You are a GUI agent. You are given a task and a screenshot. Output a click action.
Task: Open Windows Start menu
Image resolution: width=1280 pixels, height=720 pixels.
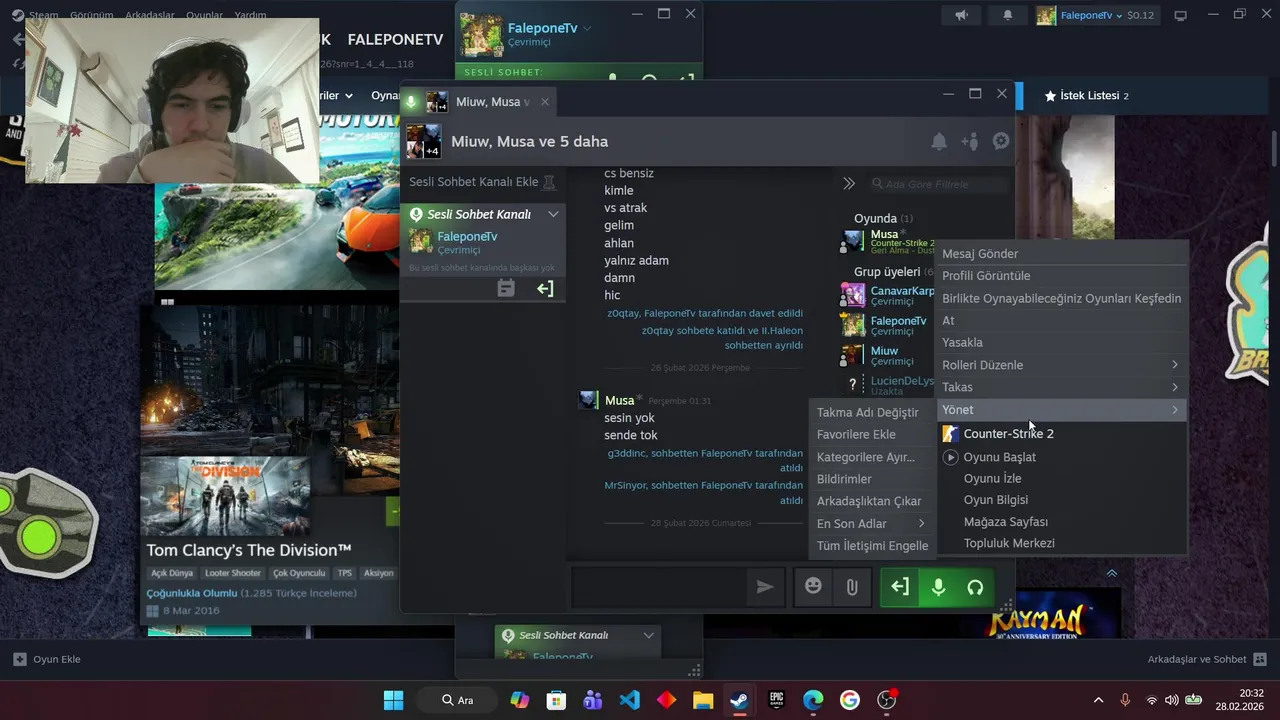(394, 700)
